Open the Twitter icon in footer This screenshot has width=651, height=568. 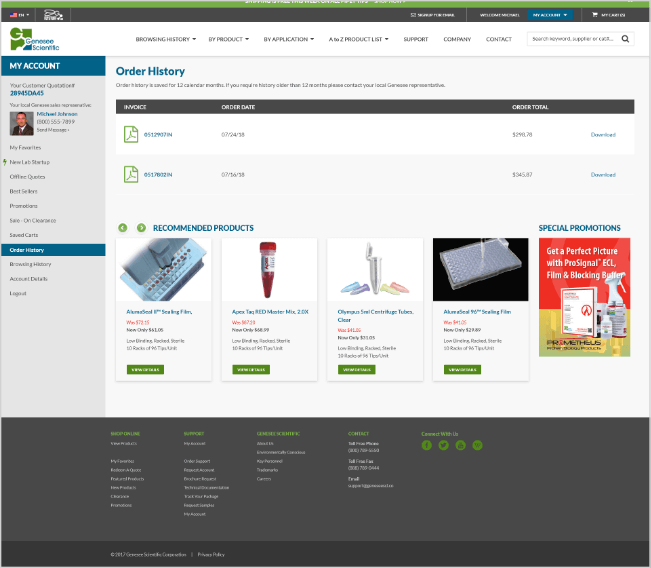point(443,445)
